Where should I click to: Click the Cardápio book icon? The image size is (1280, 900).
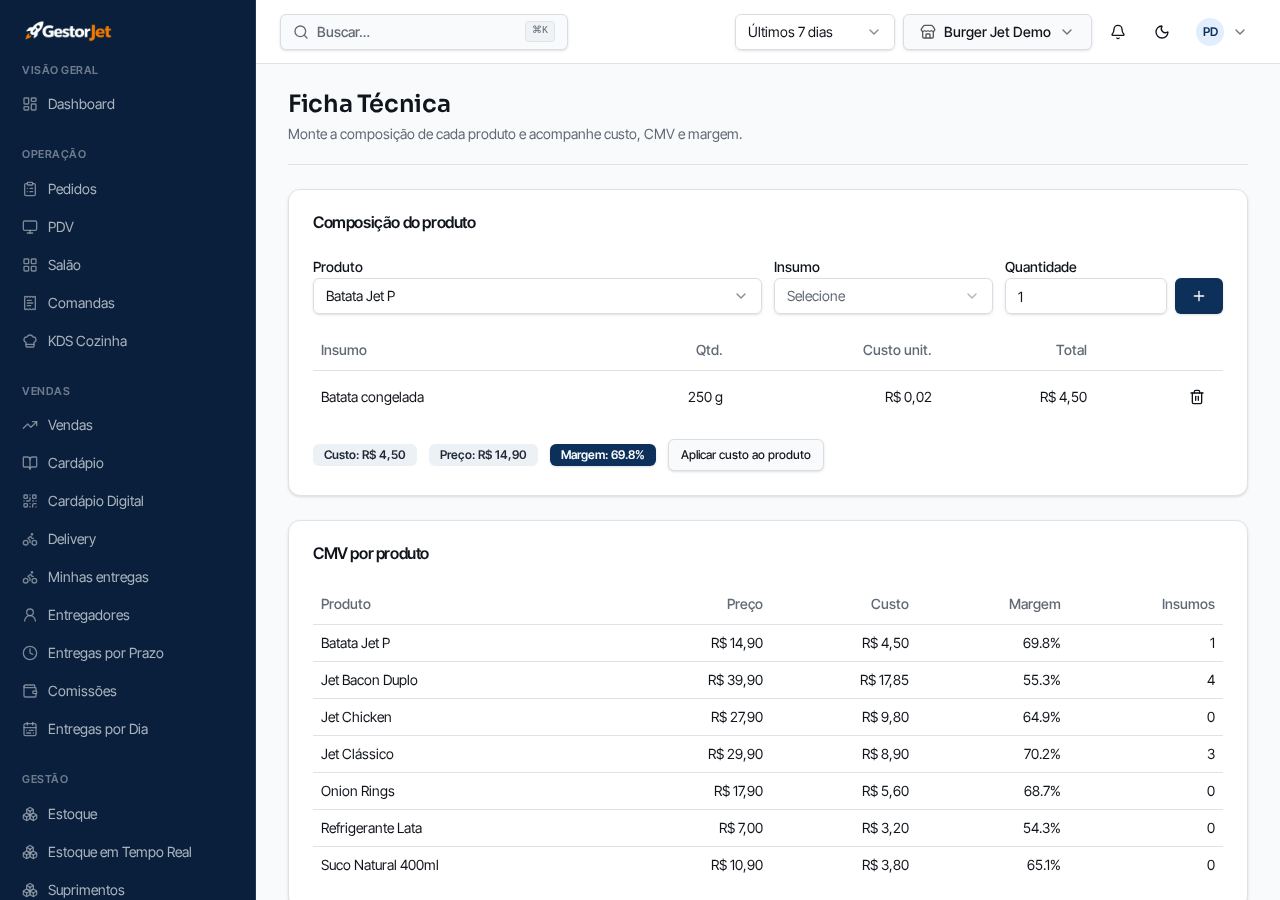30,463
